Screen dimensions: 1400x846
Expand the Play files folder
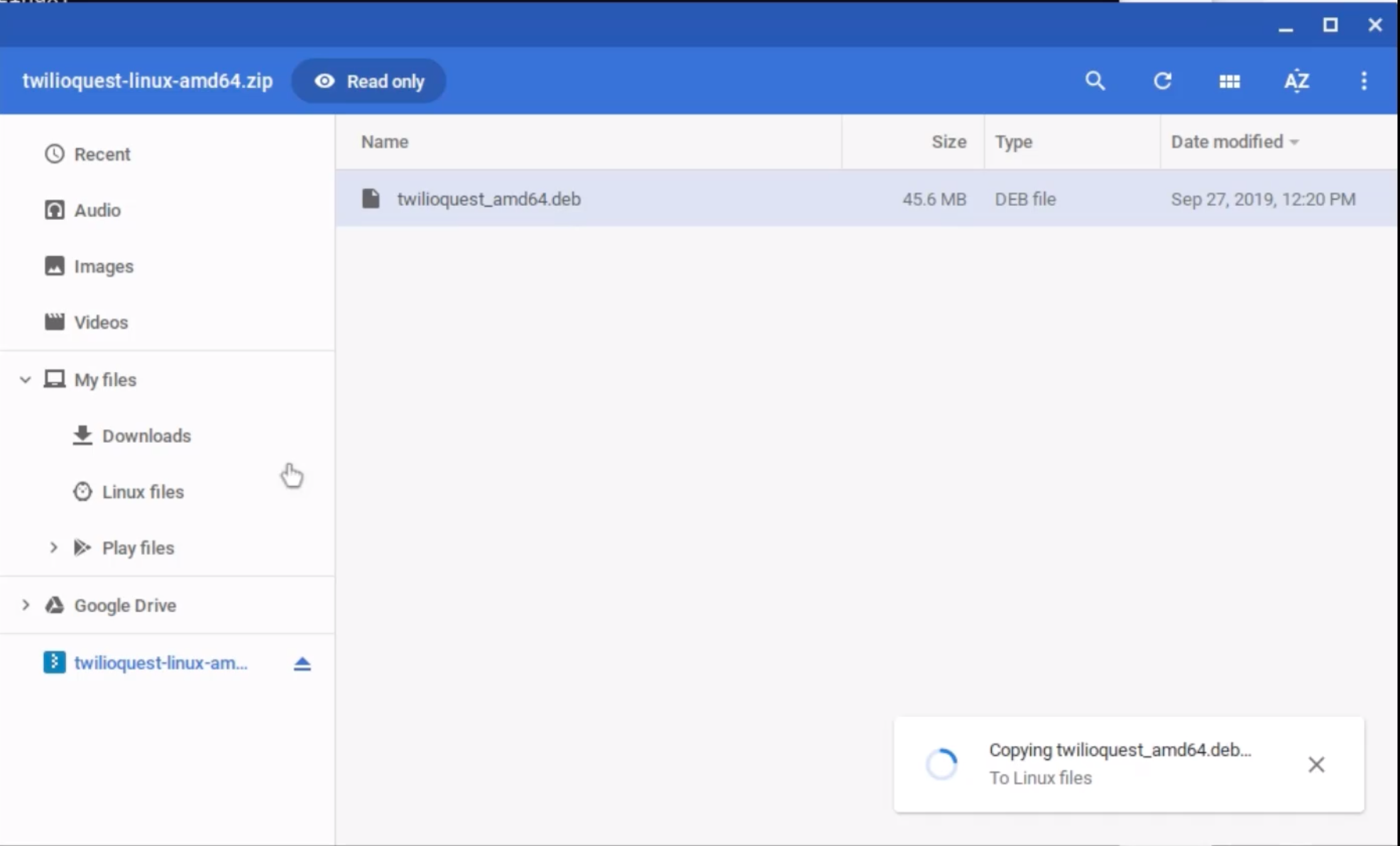point(53,548)
